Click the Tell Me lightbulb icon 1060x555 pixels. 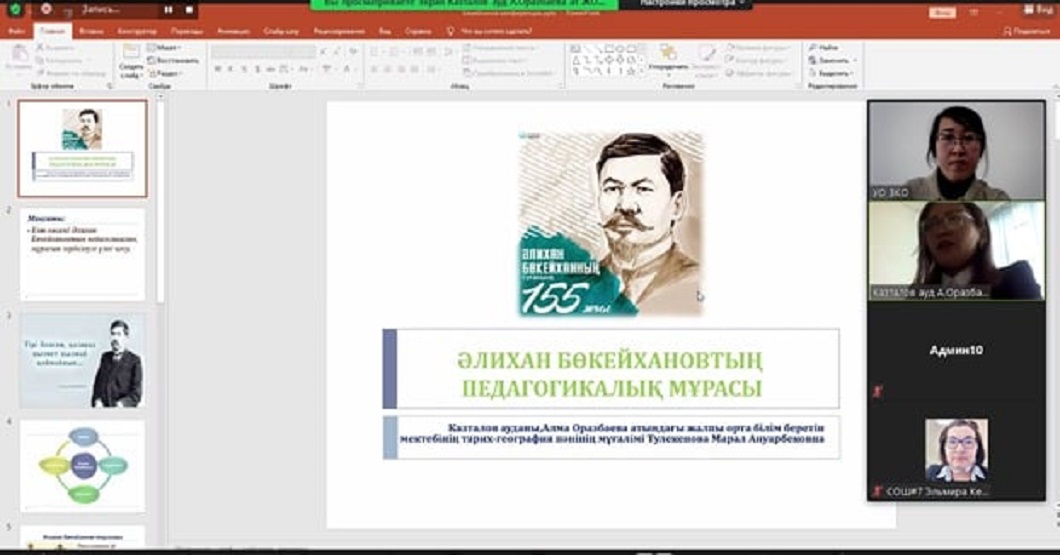pyautogui.click(x=451, y=31)
